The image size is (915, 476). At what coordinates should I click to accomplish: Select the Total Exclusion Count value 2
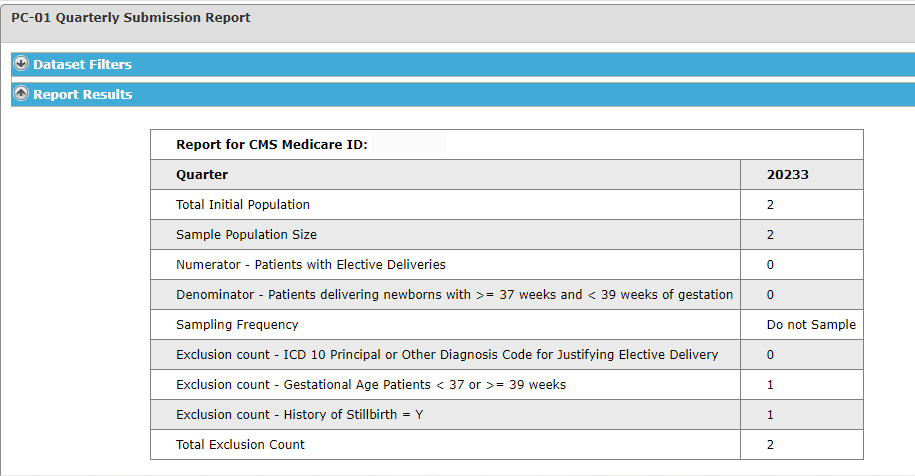(x=770, y=444)
